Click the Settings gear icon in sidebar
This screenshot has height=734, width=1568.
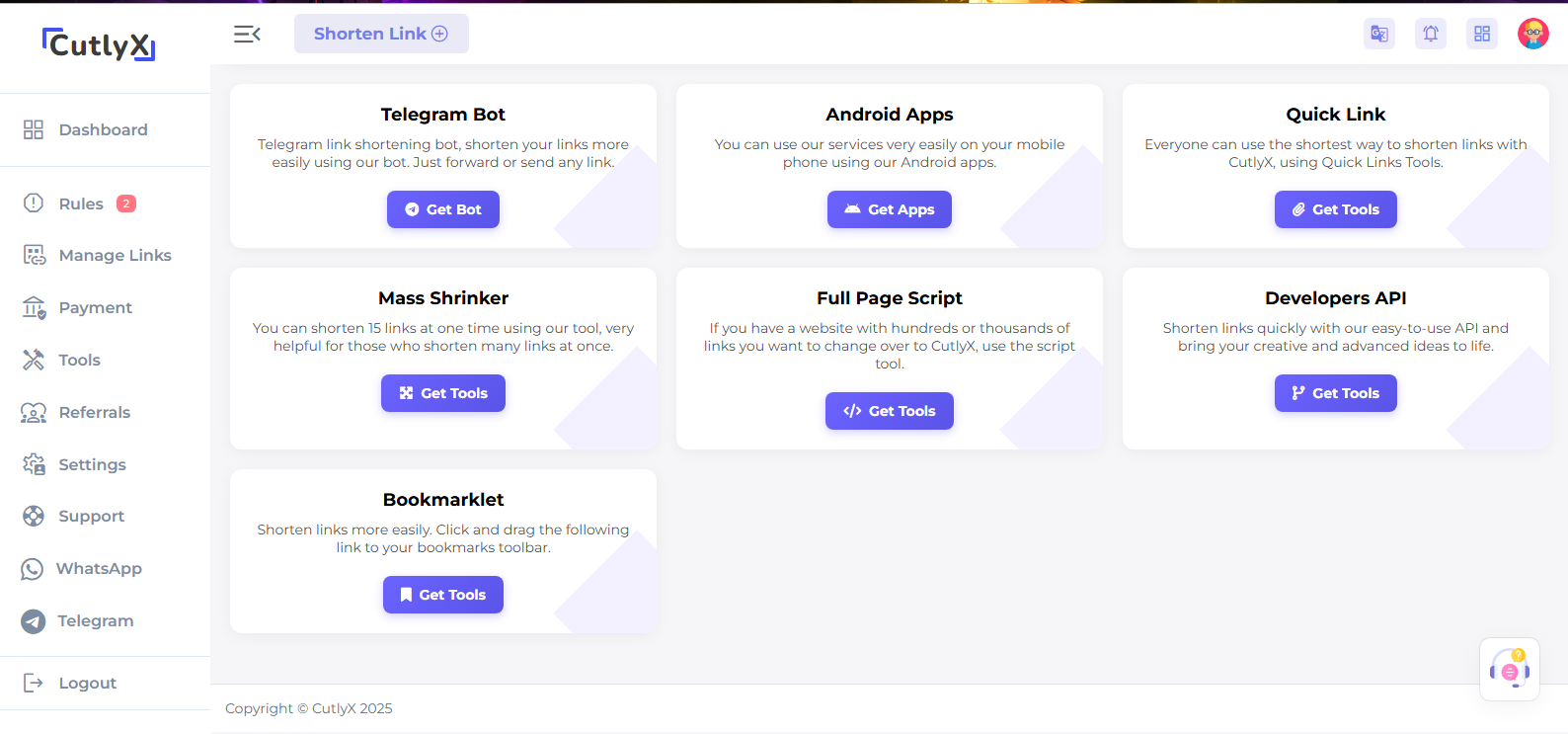(34, 464)
